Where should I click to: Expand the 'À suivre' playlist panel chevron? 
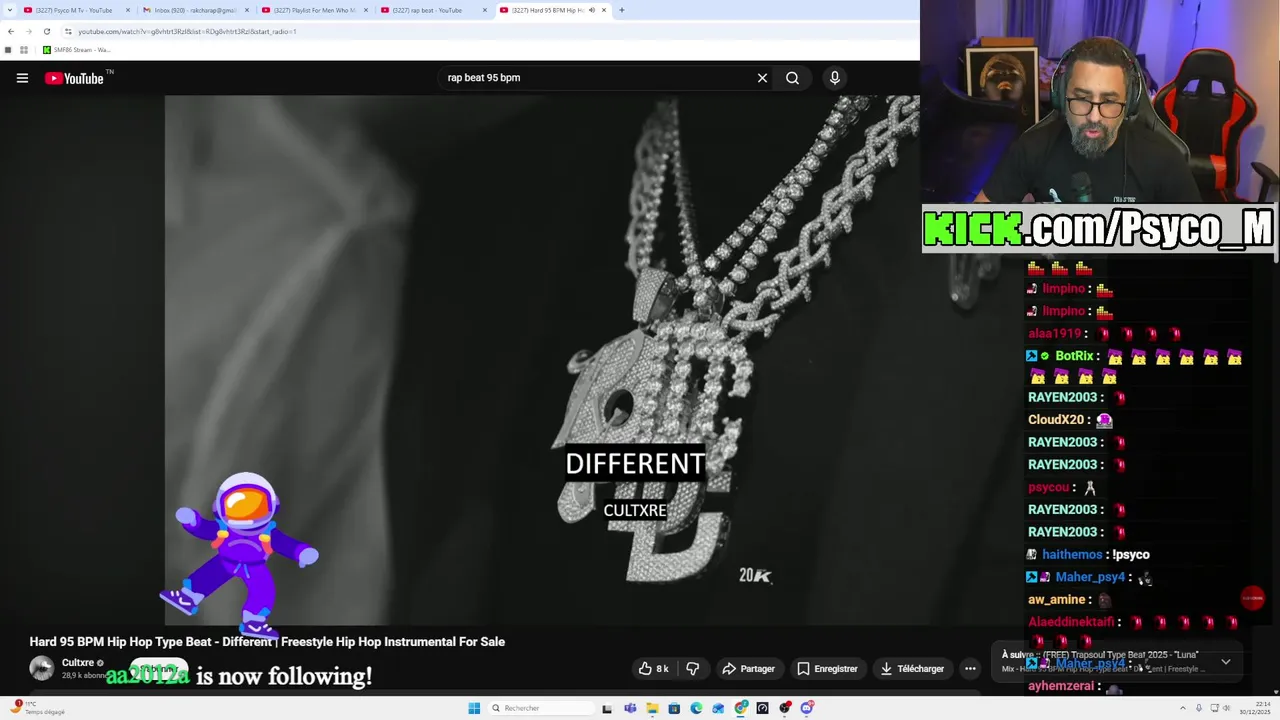coord(1225,661)
